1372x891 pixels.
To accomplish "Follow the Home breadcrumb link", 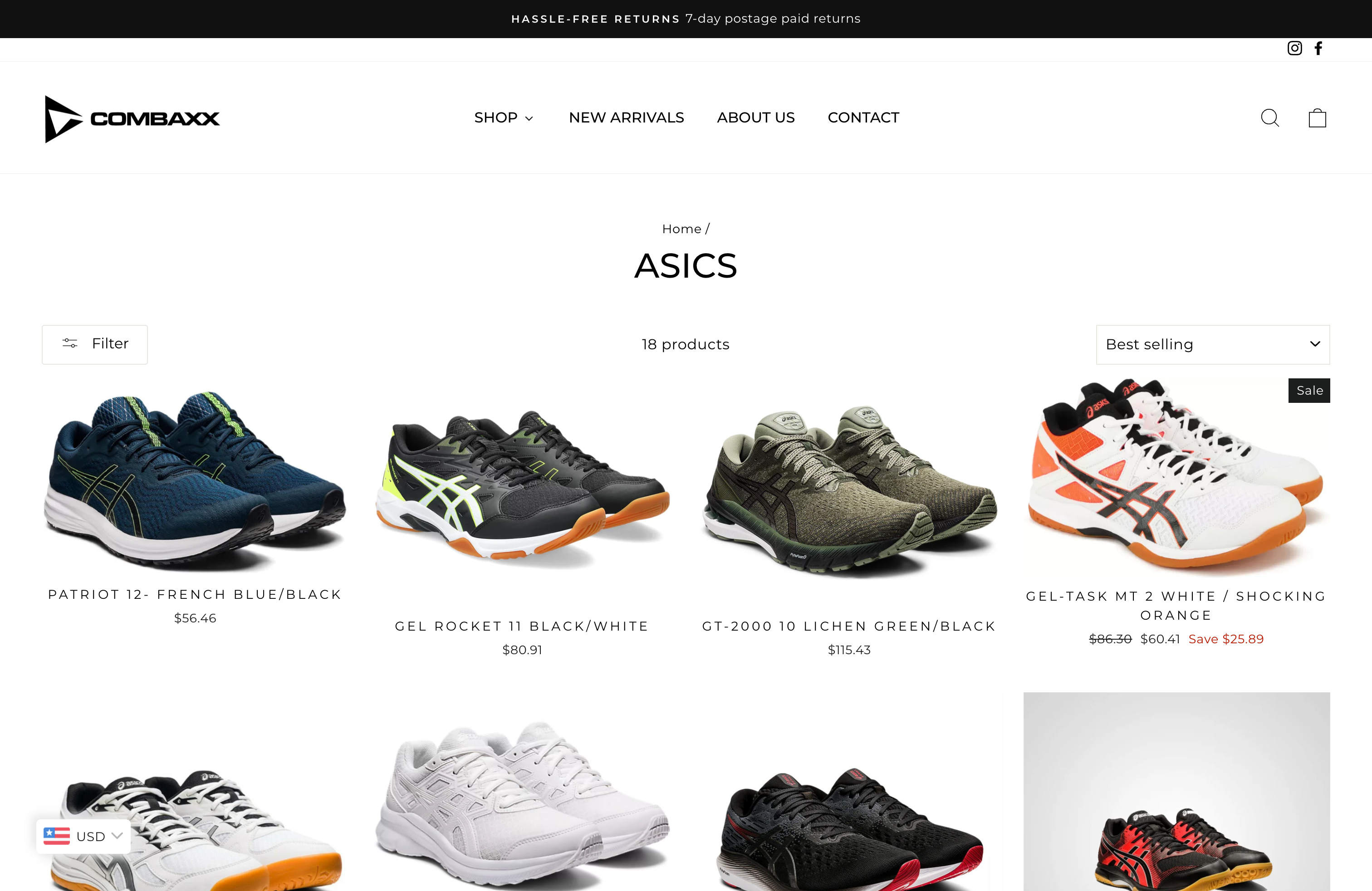I will [681, 229].
